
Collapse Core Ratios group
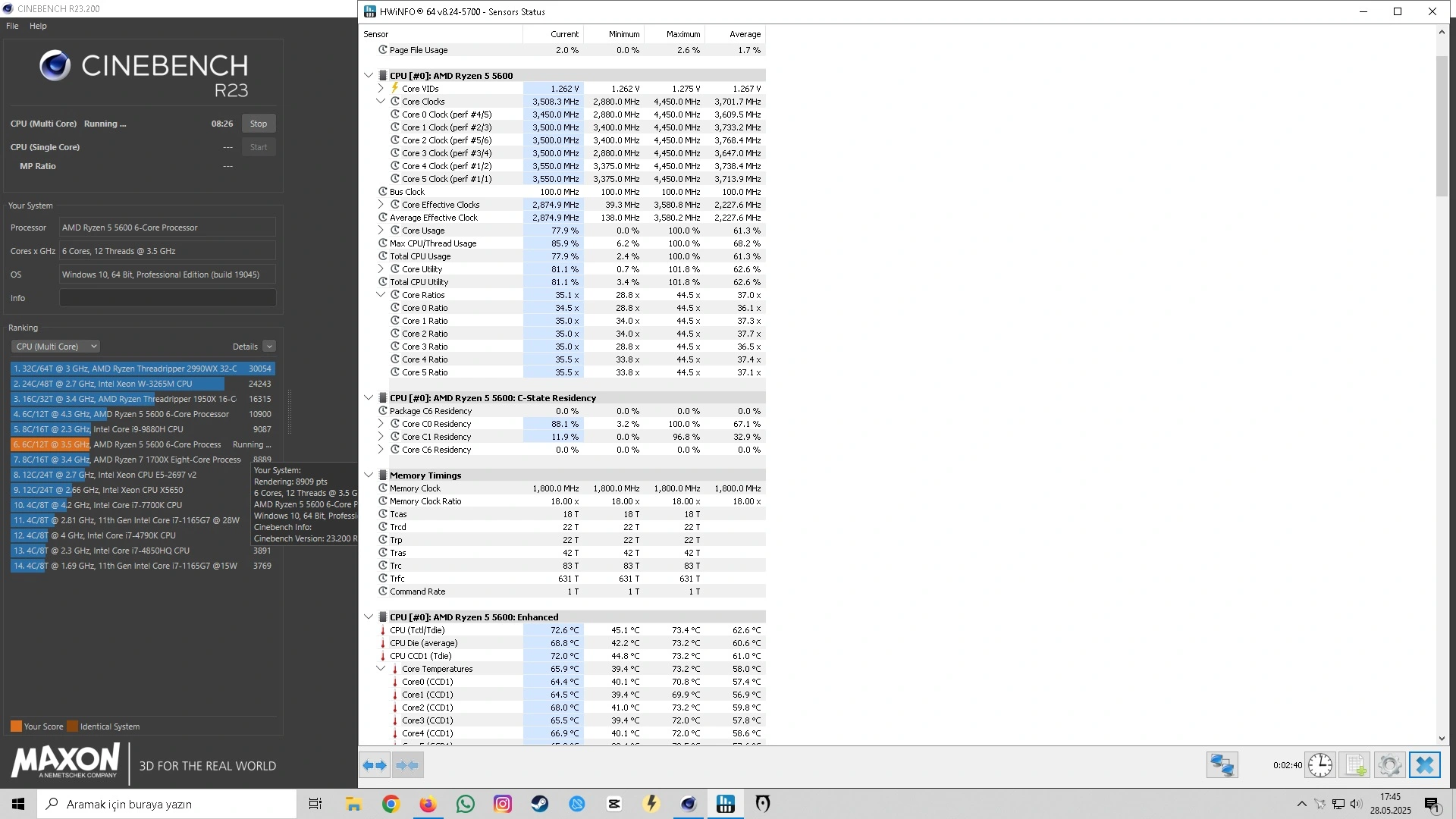(381, 295)
